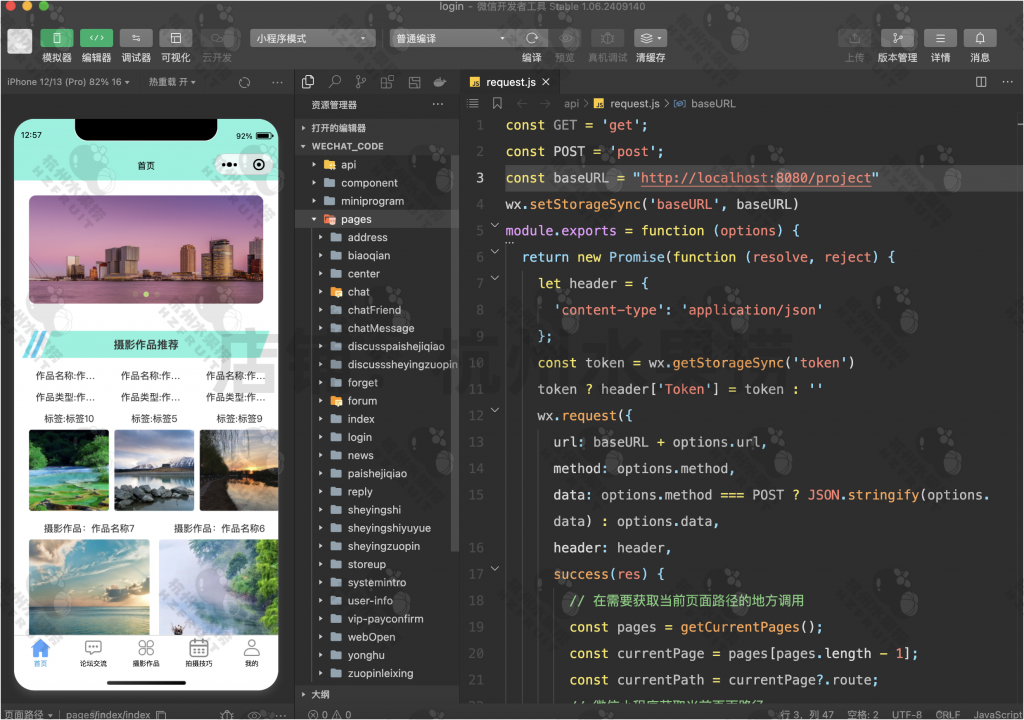Select the login folder in explorer
This screenshot has height=720, width=1024.
(x=359, y=437)
